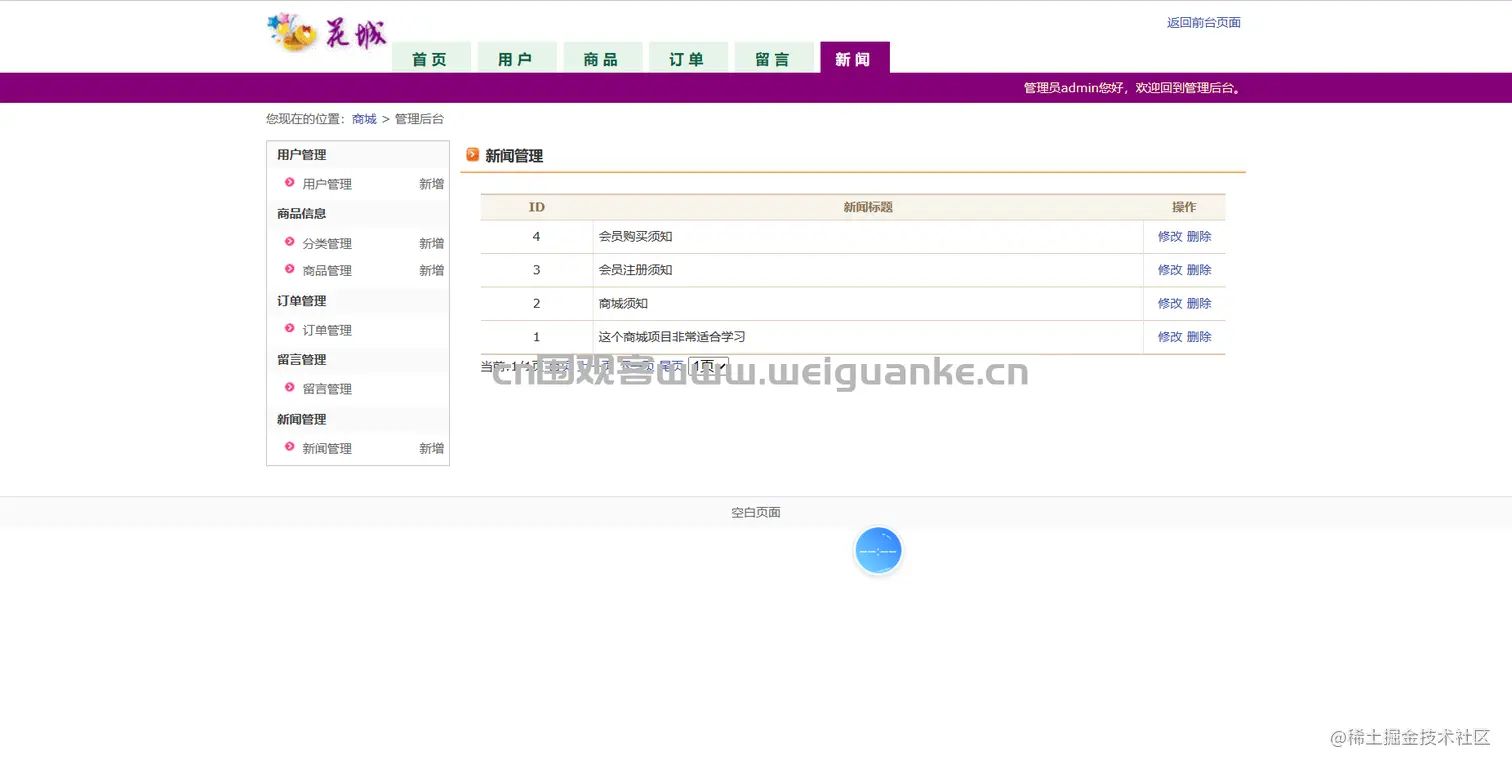Click the 花城 site logo
The width and height of the screenshot is (1512, 769).
(x=327, y=33)
